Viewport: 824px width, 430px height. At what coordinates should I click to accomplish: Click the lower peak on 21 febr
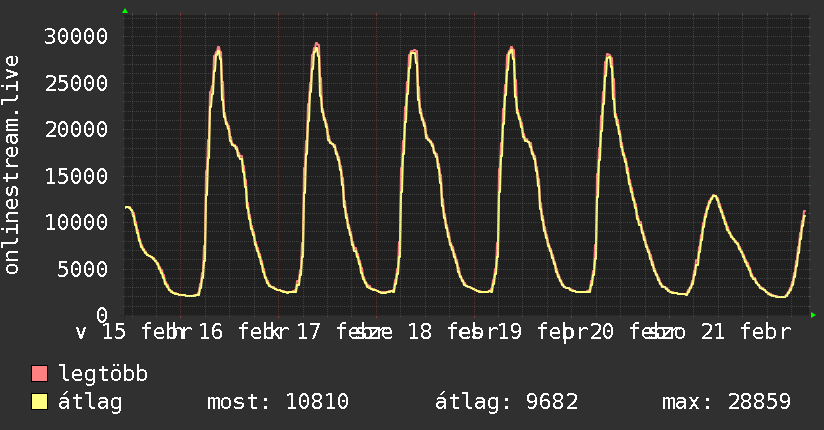pos(713,195)
